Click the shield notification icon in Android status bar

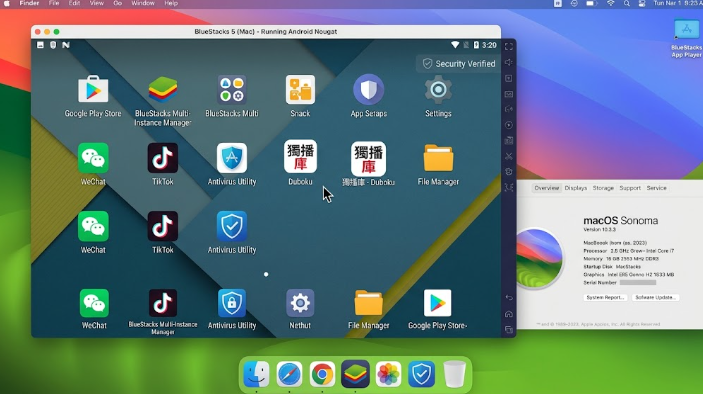(53, 45)
